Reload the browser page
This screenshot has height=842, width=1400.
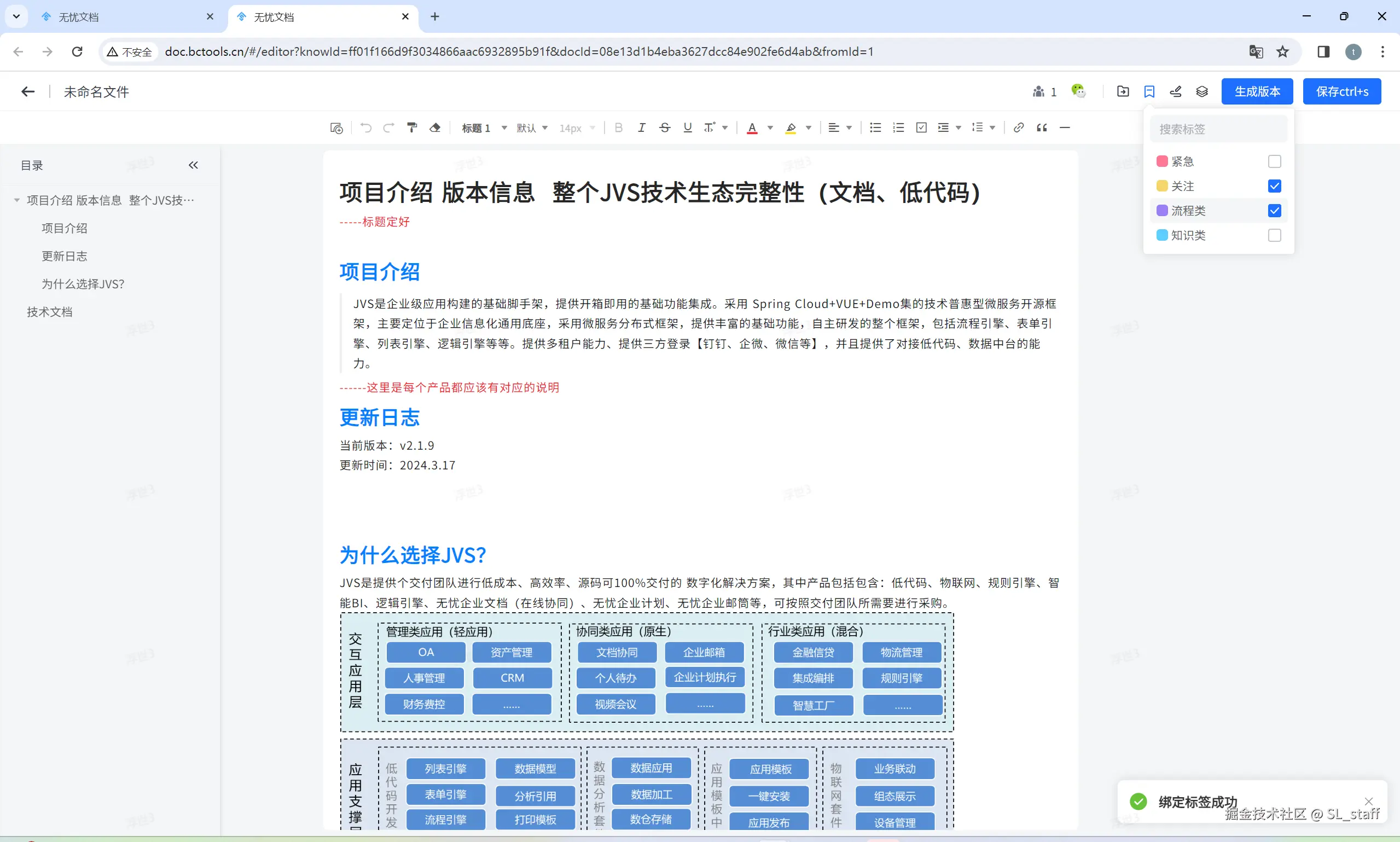77,51
